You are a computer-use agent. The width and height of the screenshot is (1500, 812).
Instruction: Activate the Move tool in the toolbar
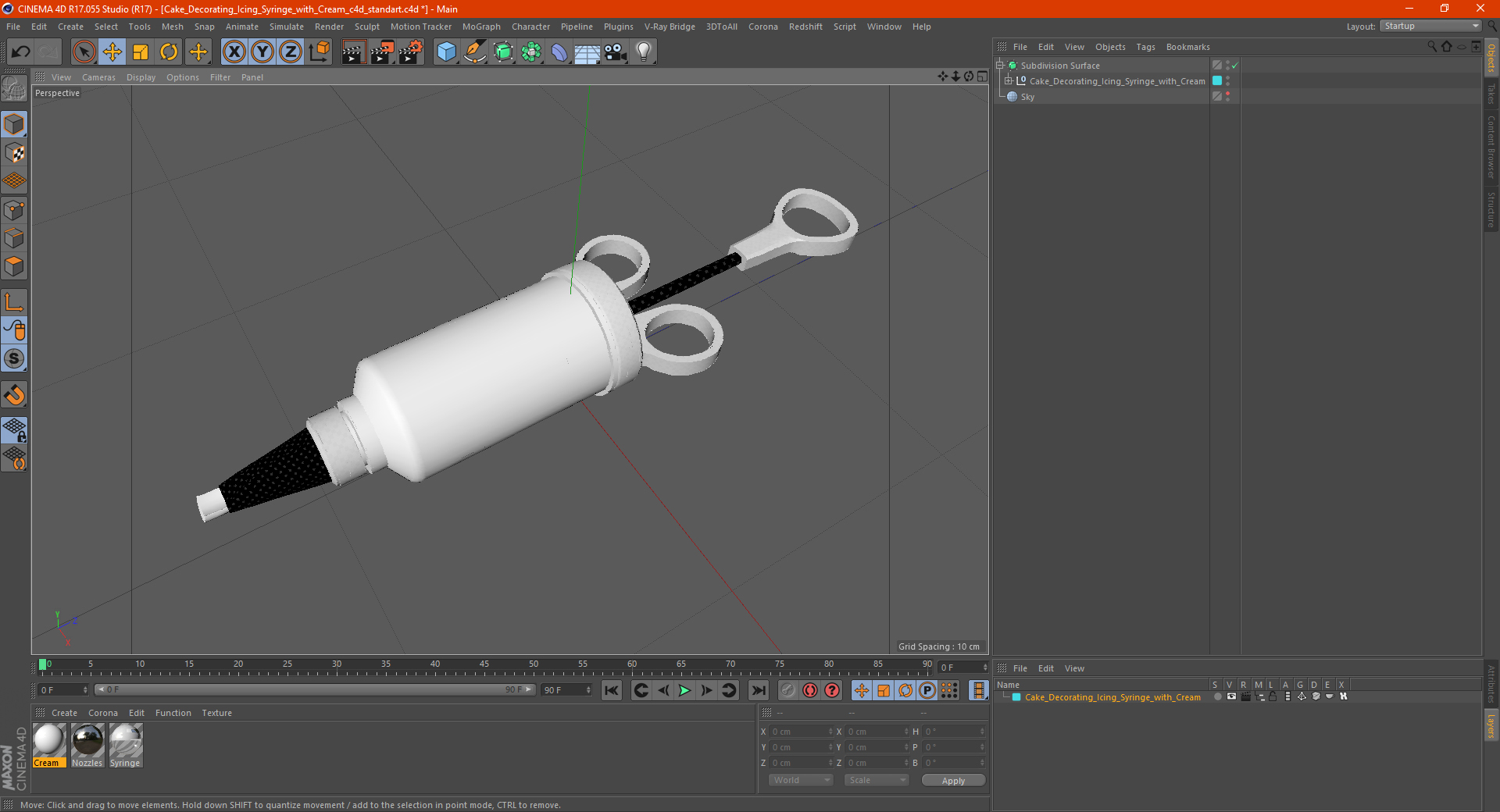[x=112, y=52]
